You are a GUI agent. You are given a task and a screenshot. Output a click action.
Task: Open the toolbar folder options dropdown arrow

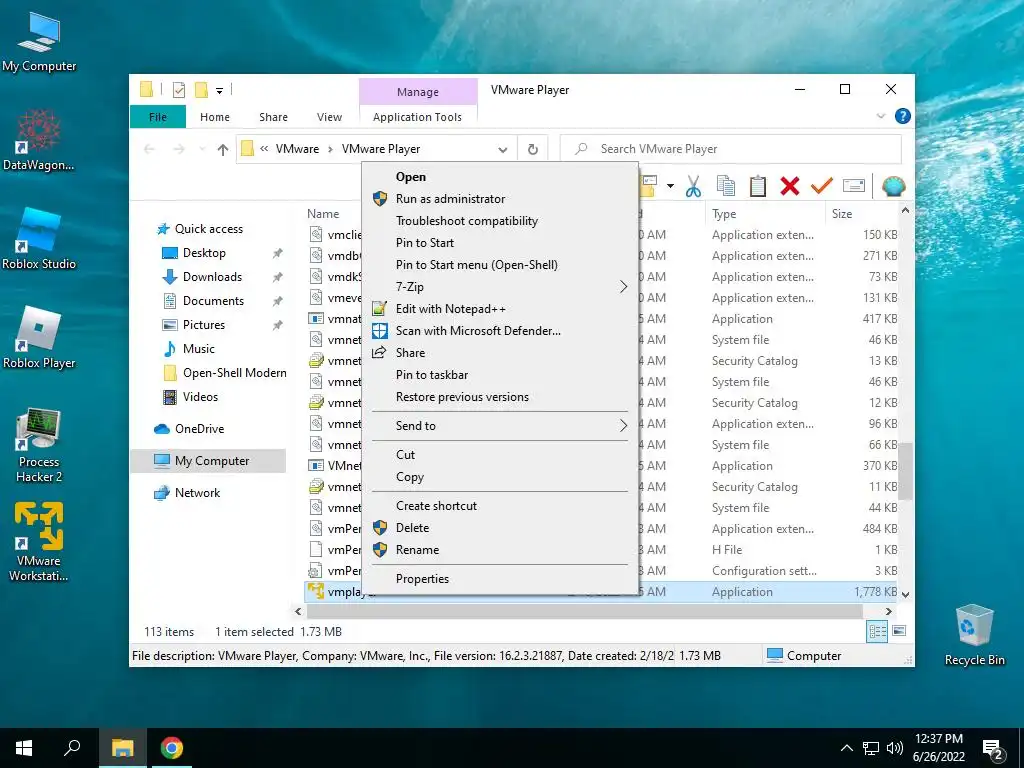pyautogui.click(x=670, y=186)
